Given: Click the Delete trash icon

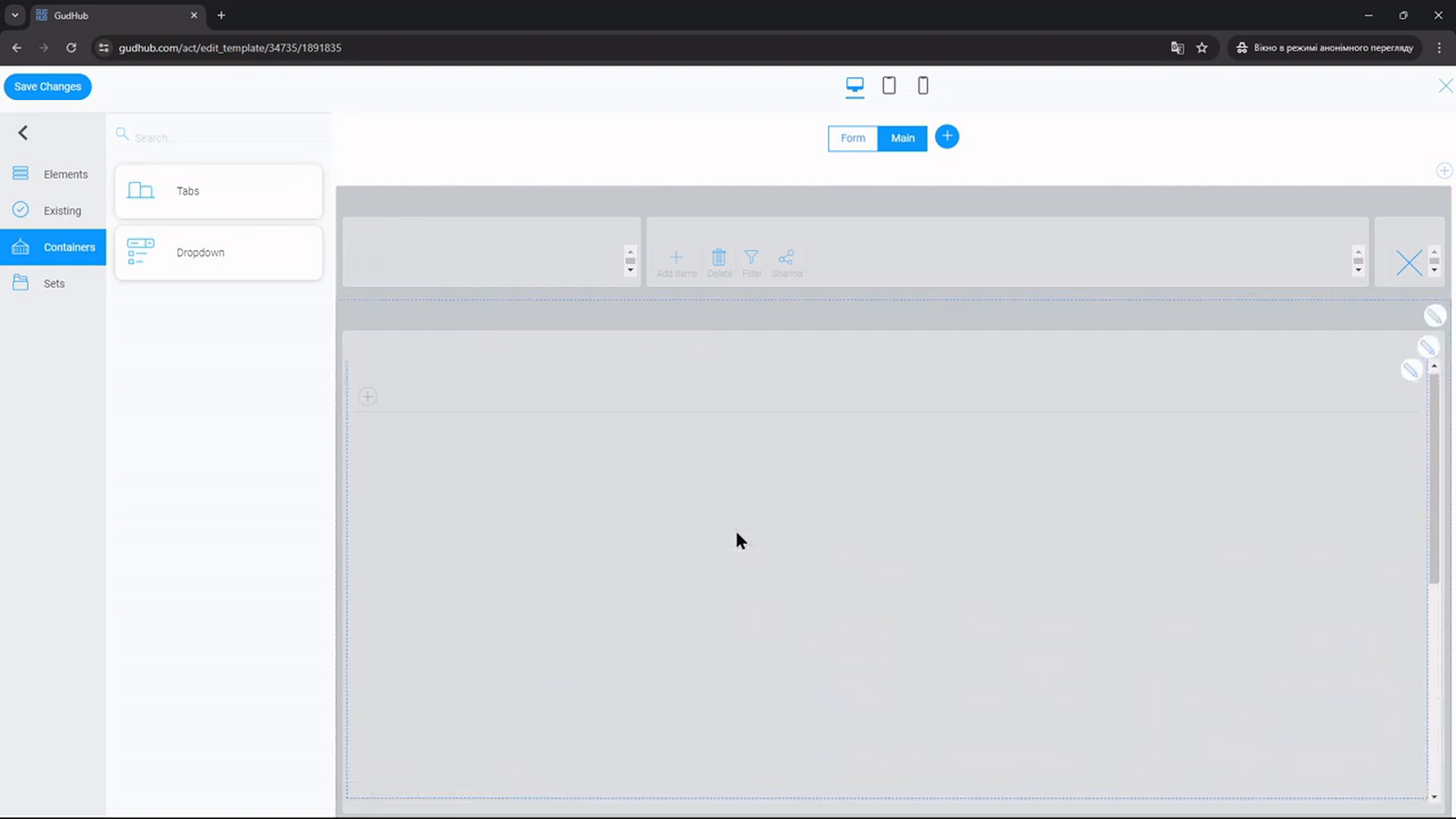Looking at the screenshot, I should click(719, 258).
